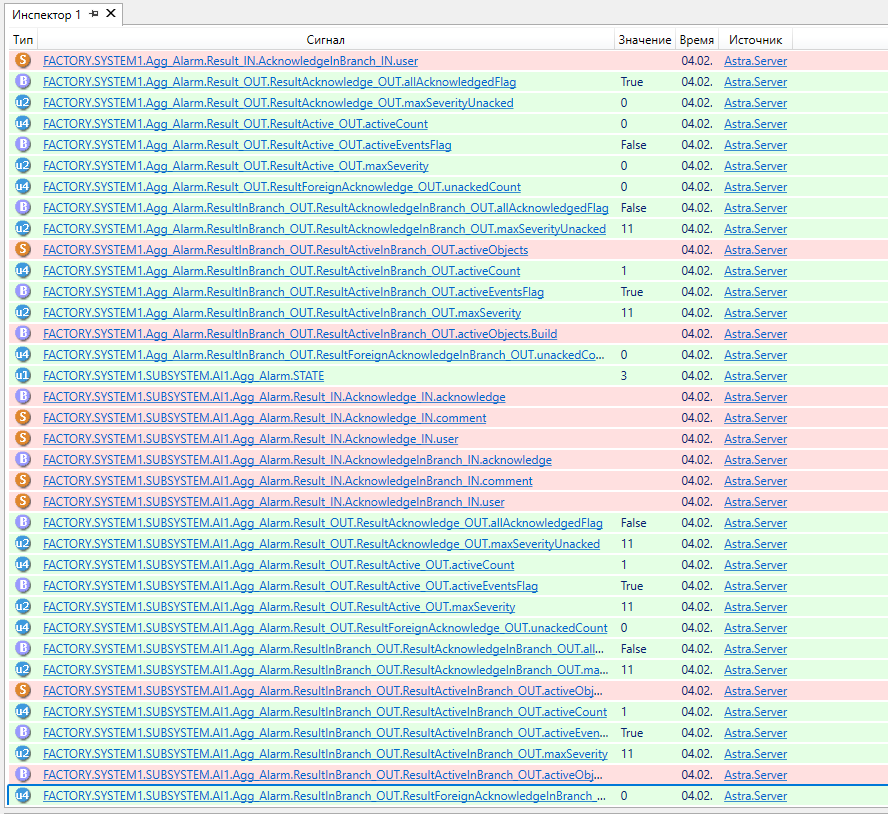The height and width of the screenshot is (814, 888).
Task: Click the S icon beside AI1 Acknowledge_IN.comment
Action: coord(22,418)
